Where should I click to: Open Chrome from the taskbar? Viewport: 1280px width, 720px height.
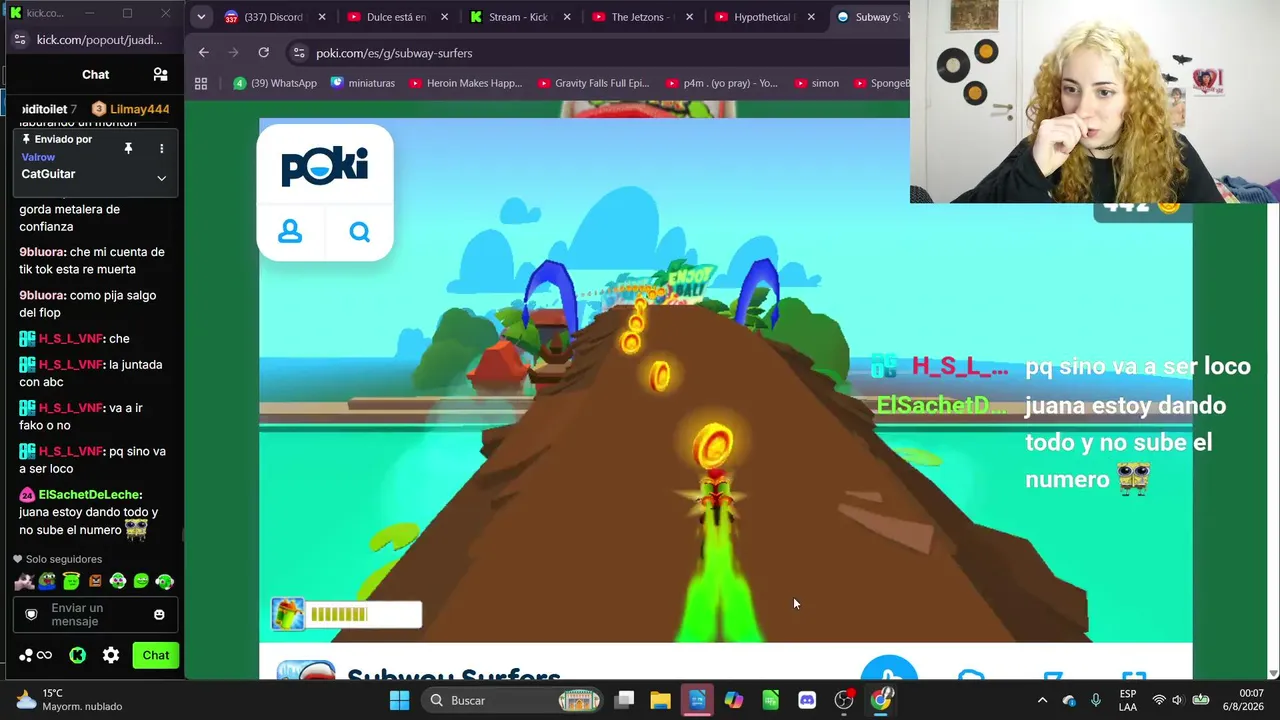(880, 700)
